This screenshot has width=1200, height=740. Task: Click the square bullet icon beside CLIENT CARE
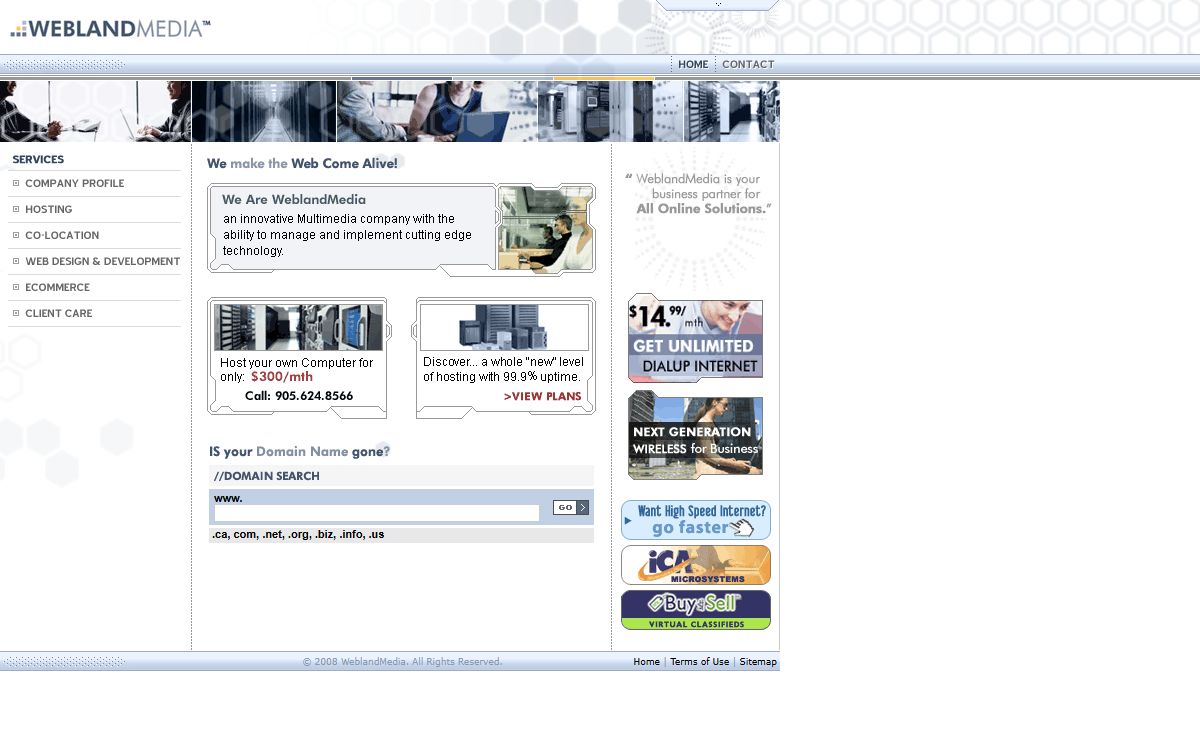point(16,313)
